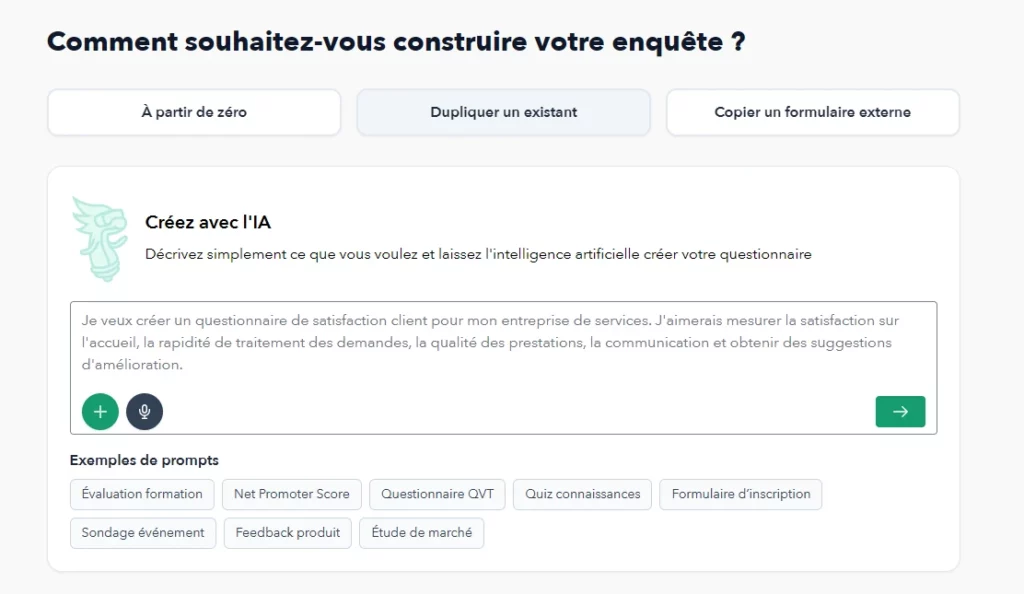Choose "Copier un formulaire externe"

click(x=811, y=112)
